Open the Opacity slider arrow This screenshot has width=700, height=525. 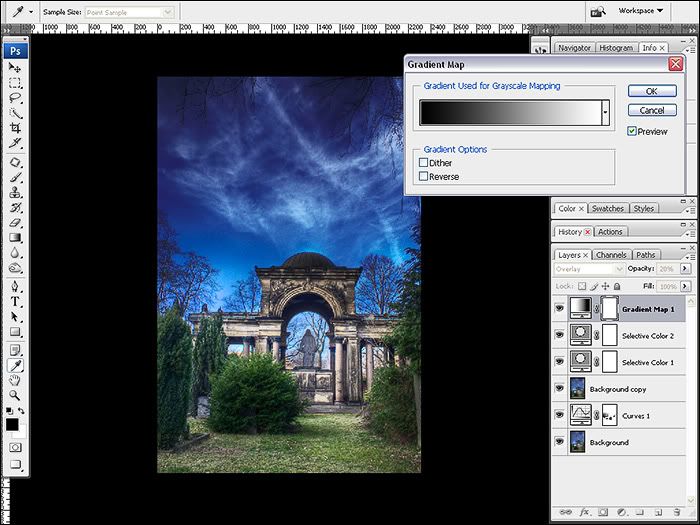(684, 269)
